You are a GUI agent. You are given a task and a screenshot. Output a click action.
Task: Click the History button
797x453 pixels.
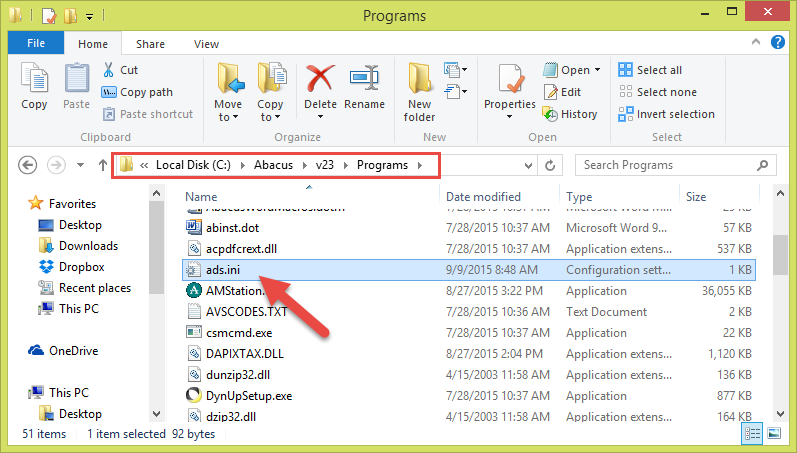(x=570, y=114)
